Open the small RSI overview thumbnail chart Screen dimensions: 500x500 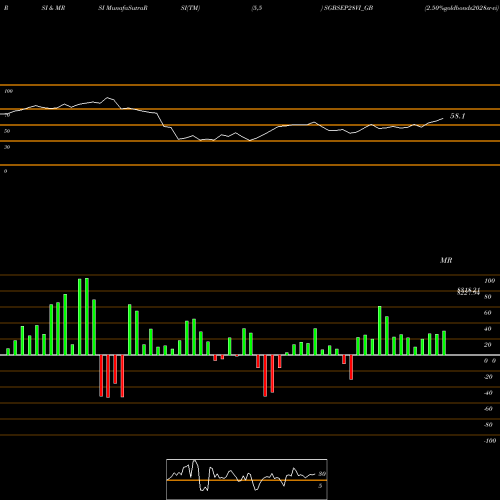point(247,479)
